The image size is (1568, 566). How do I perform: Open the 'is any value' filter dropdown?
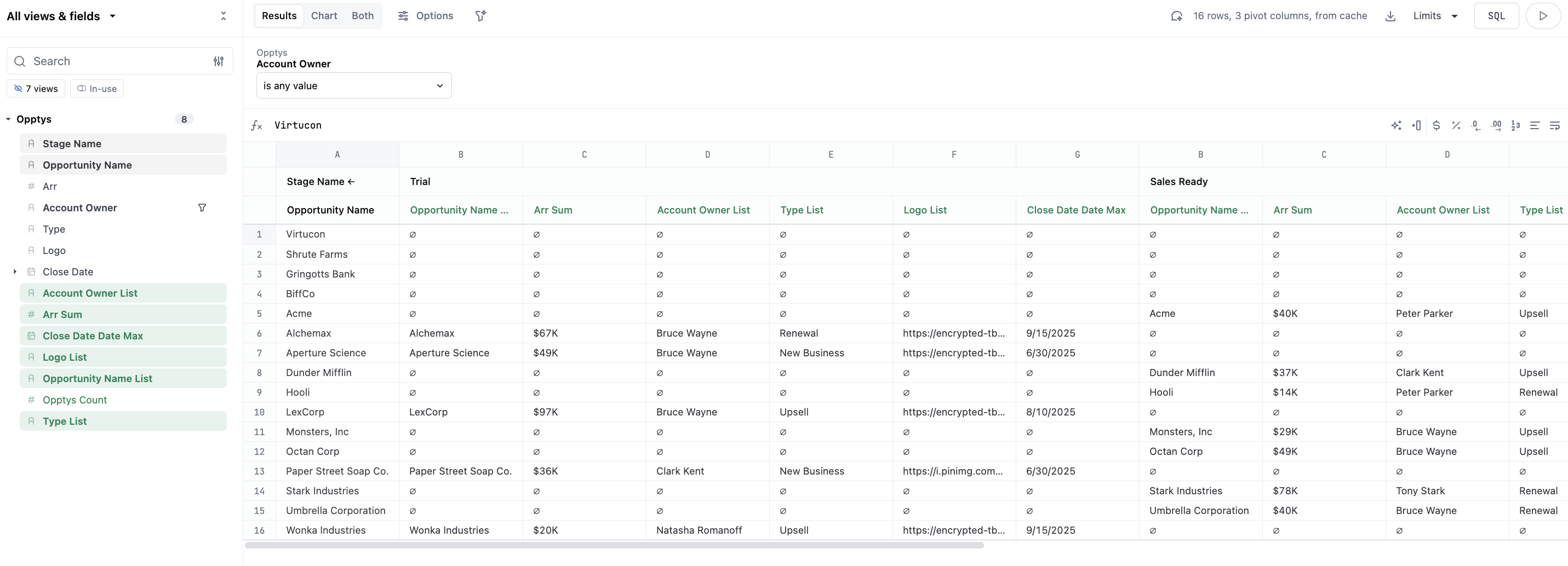coord(353,86)
